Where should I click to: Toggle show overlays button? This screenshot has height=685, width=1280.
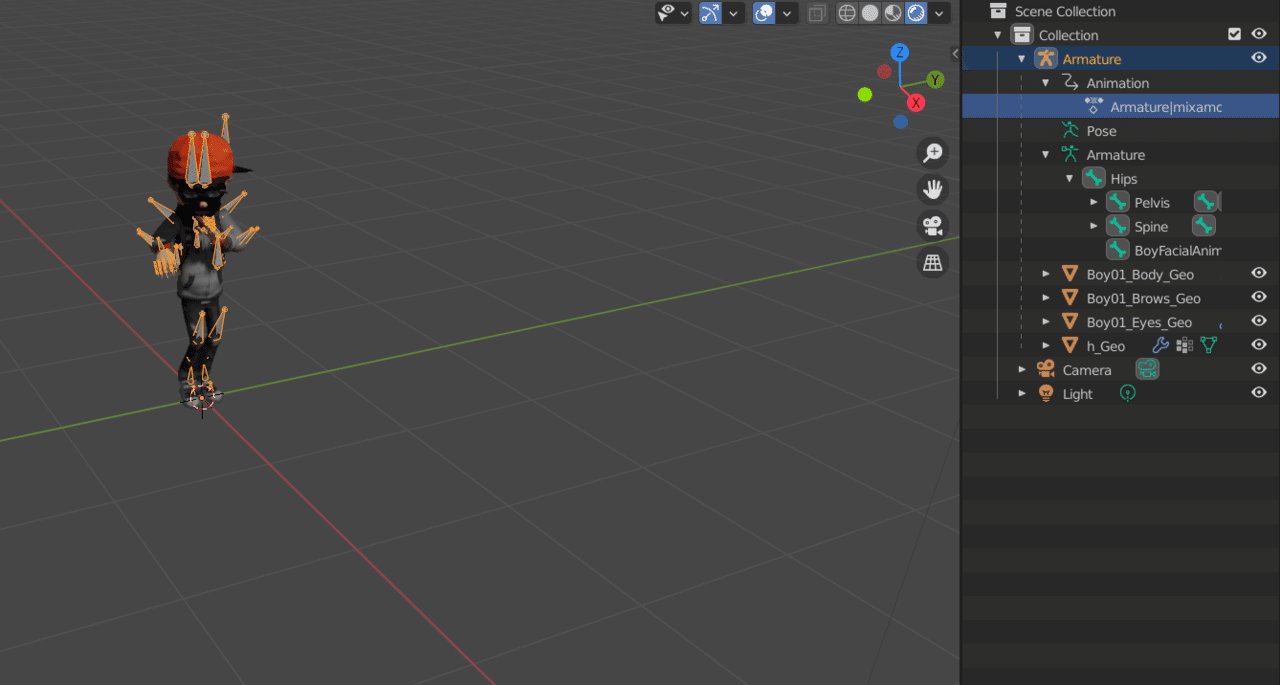pos(764,13)
